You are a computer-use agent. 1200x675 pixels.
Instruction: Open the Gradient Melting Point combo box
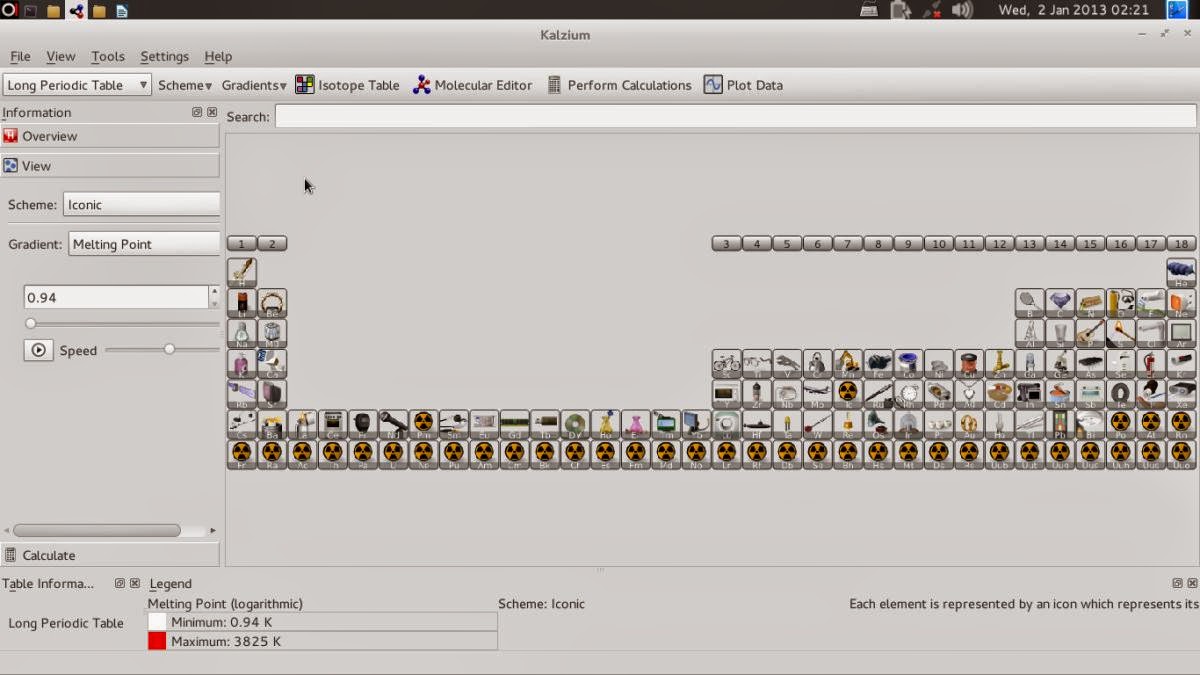click(144, 244)
